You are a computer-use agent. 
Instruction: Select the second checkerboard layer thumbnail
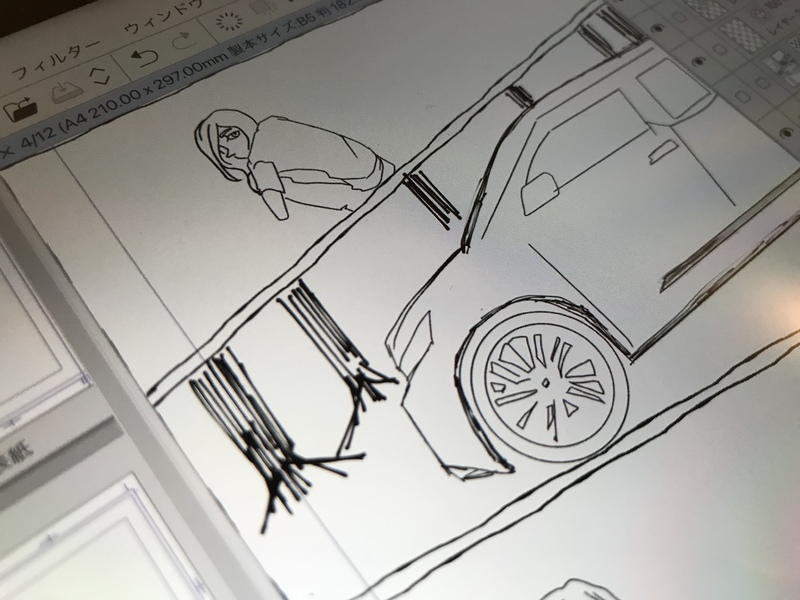coord(743,35)
